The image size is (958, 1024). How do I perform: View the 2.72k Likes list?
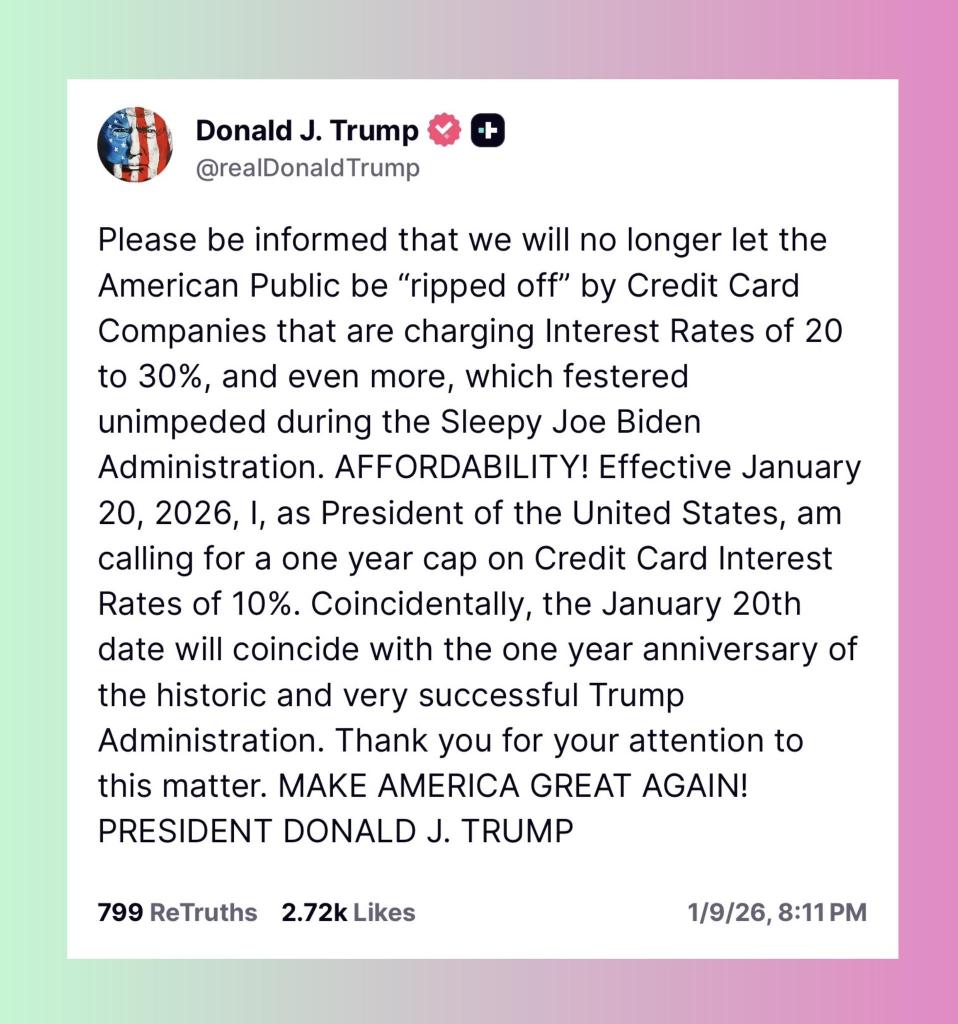click(349, 912)
